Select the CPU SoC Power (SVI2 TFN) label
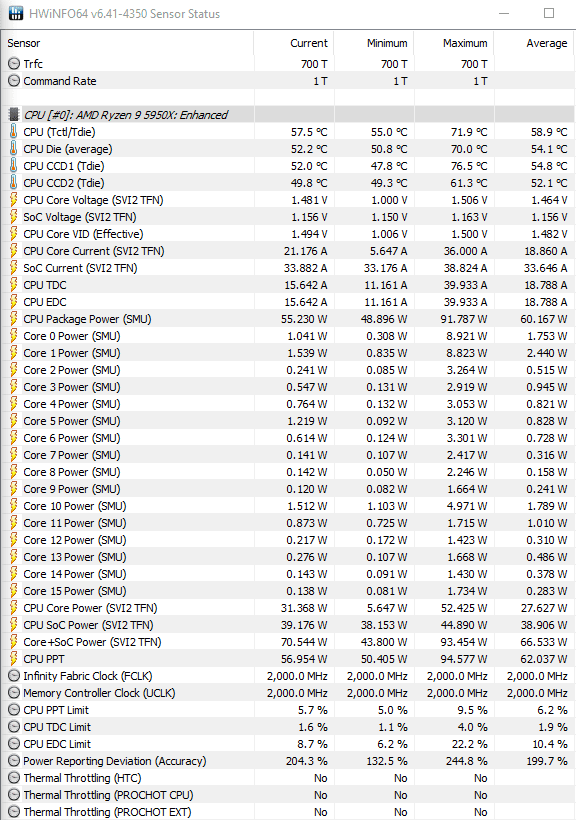Viewport: 576px width, 820px height. point(88,625)
